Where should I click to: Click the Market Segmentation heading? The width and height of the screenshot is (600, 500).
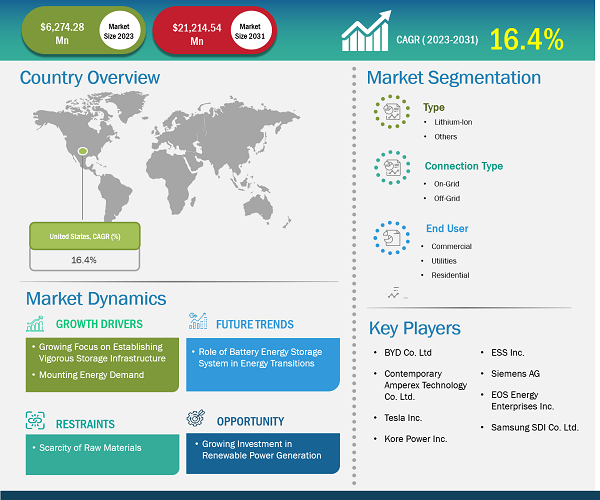pos(454,78)
